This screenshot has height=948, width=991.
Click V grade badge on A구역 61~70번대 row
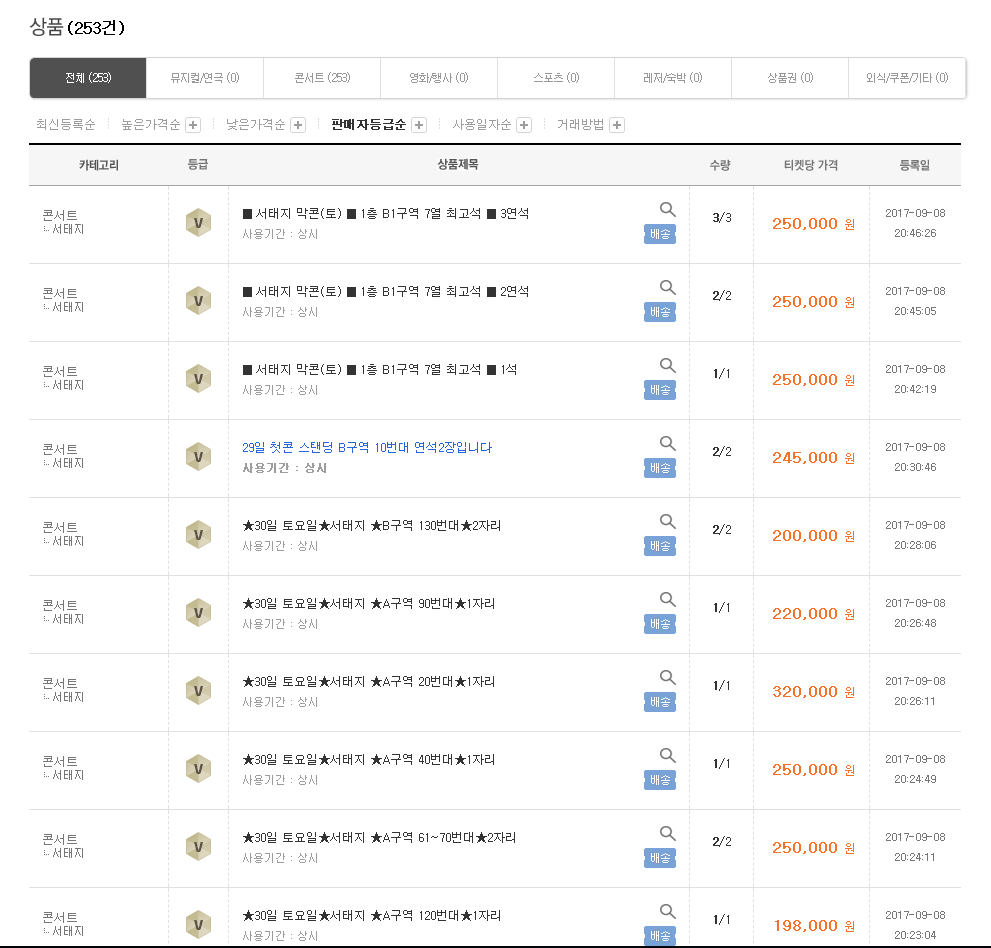coord(198,847)
